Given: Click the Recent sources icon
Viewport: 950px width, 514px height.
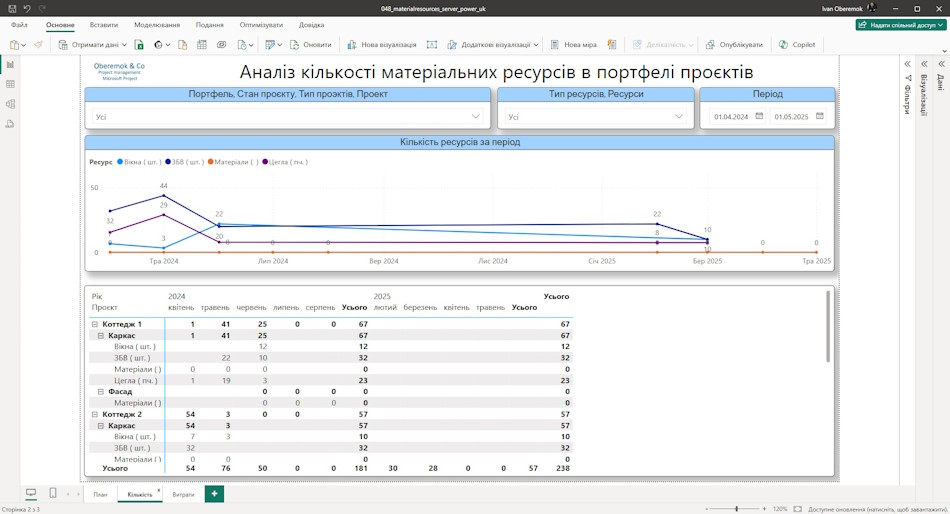Looking at the screenshot, I should pos(242,45).
